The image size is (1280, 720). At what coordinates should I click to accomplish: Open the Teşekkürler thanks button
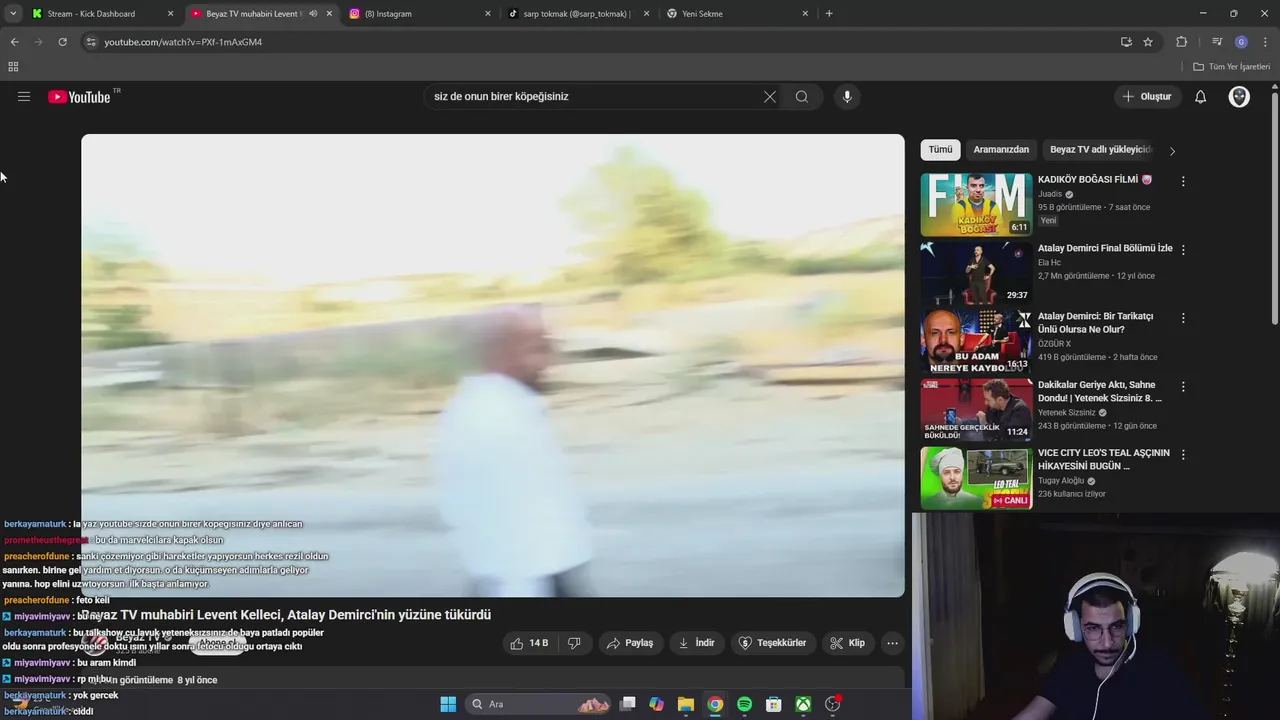point(772,643)
